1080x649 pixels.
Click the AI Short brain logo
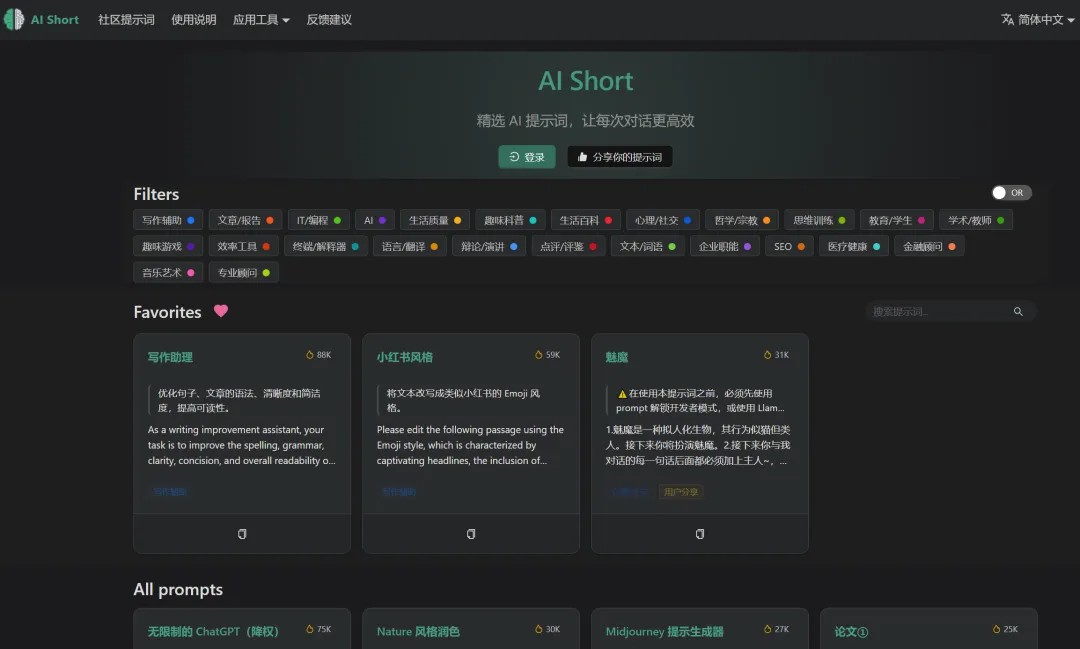click(x=14, y=19)
